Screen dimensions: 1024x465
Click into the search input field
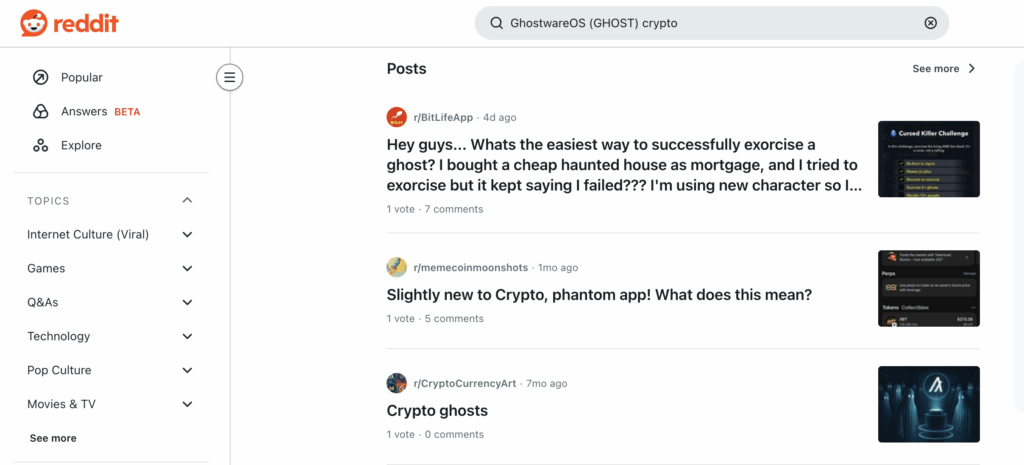click(x=700, y=23)
